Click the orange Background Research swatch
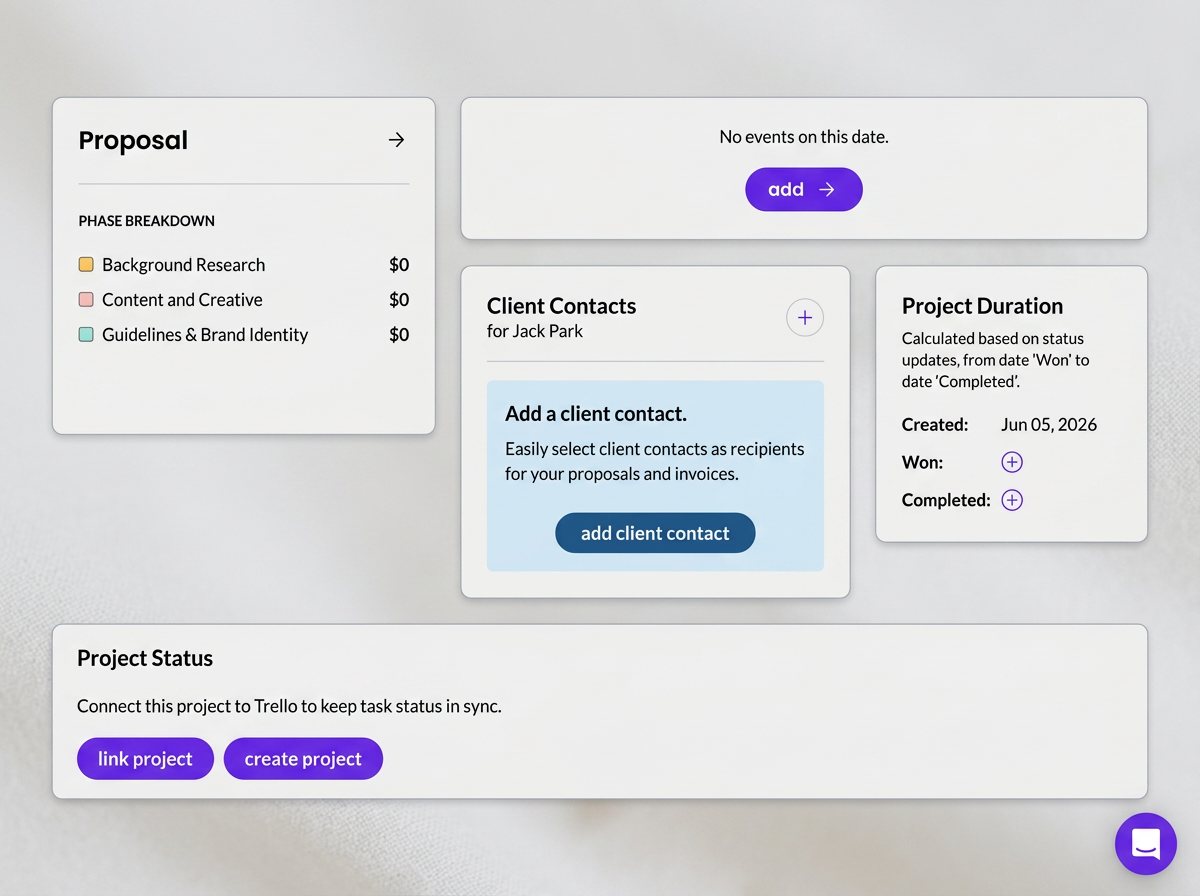Screen dimensions: 1200x896 click(86, 265)
